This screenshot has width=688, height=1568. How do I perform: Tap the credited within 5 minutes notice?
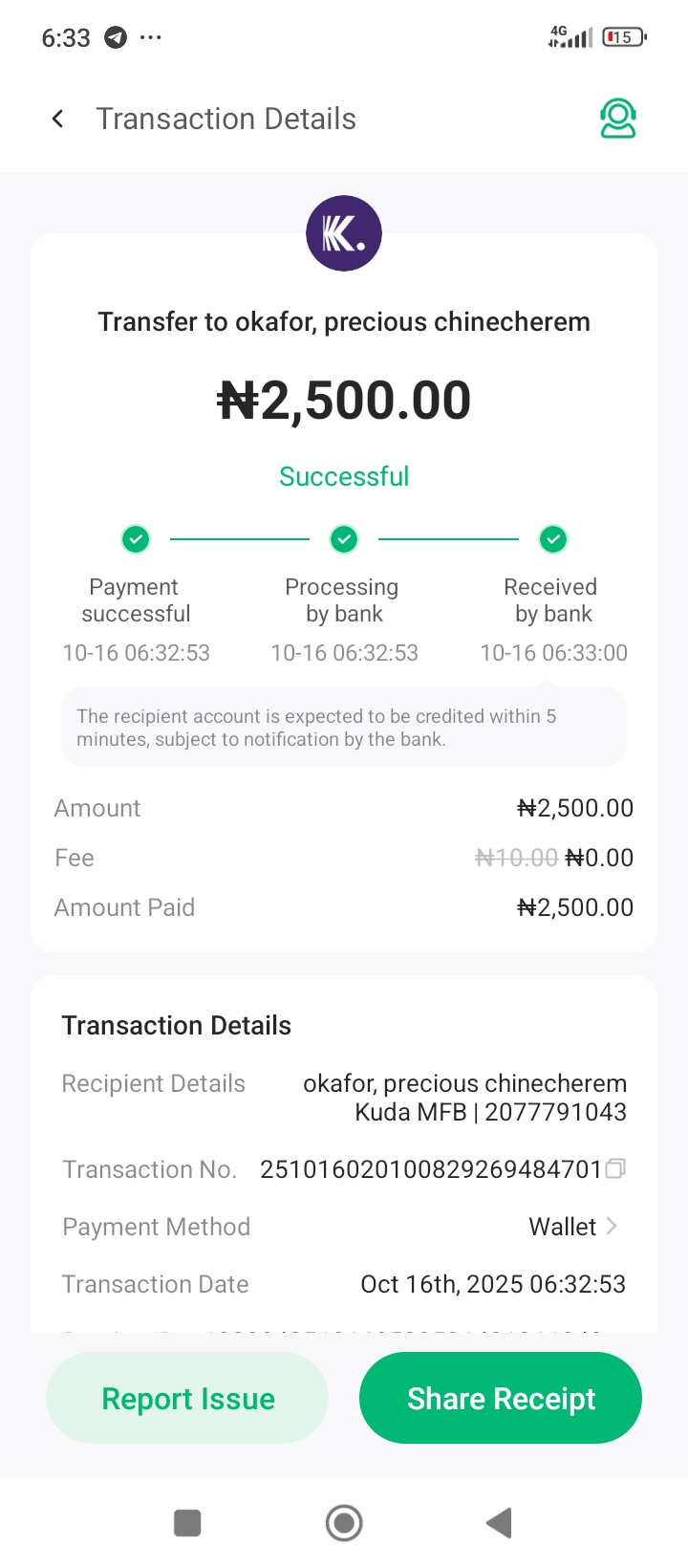coord(344,728)
